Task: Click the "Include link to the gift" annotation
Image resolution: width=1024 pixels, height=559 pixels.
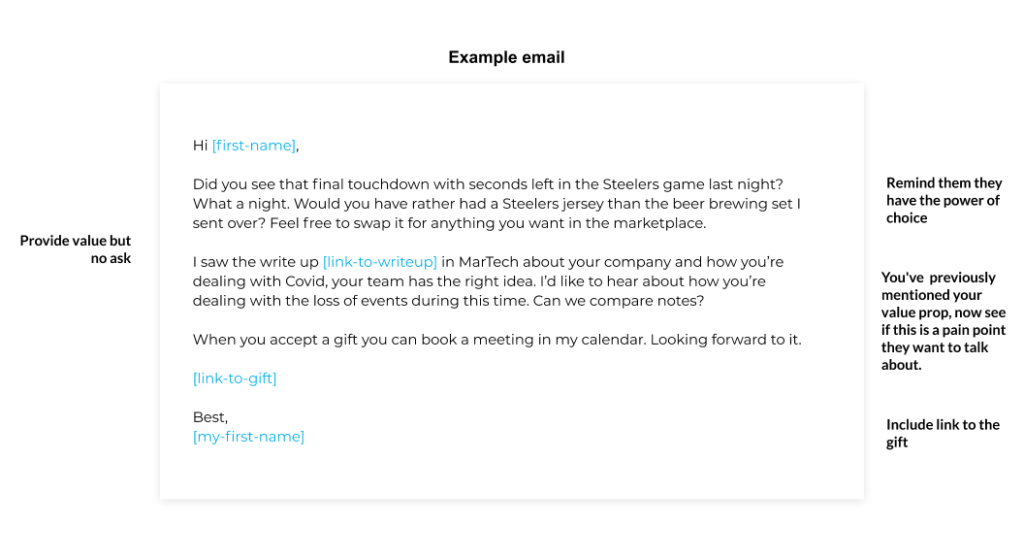Action: coord(942,433)
